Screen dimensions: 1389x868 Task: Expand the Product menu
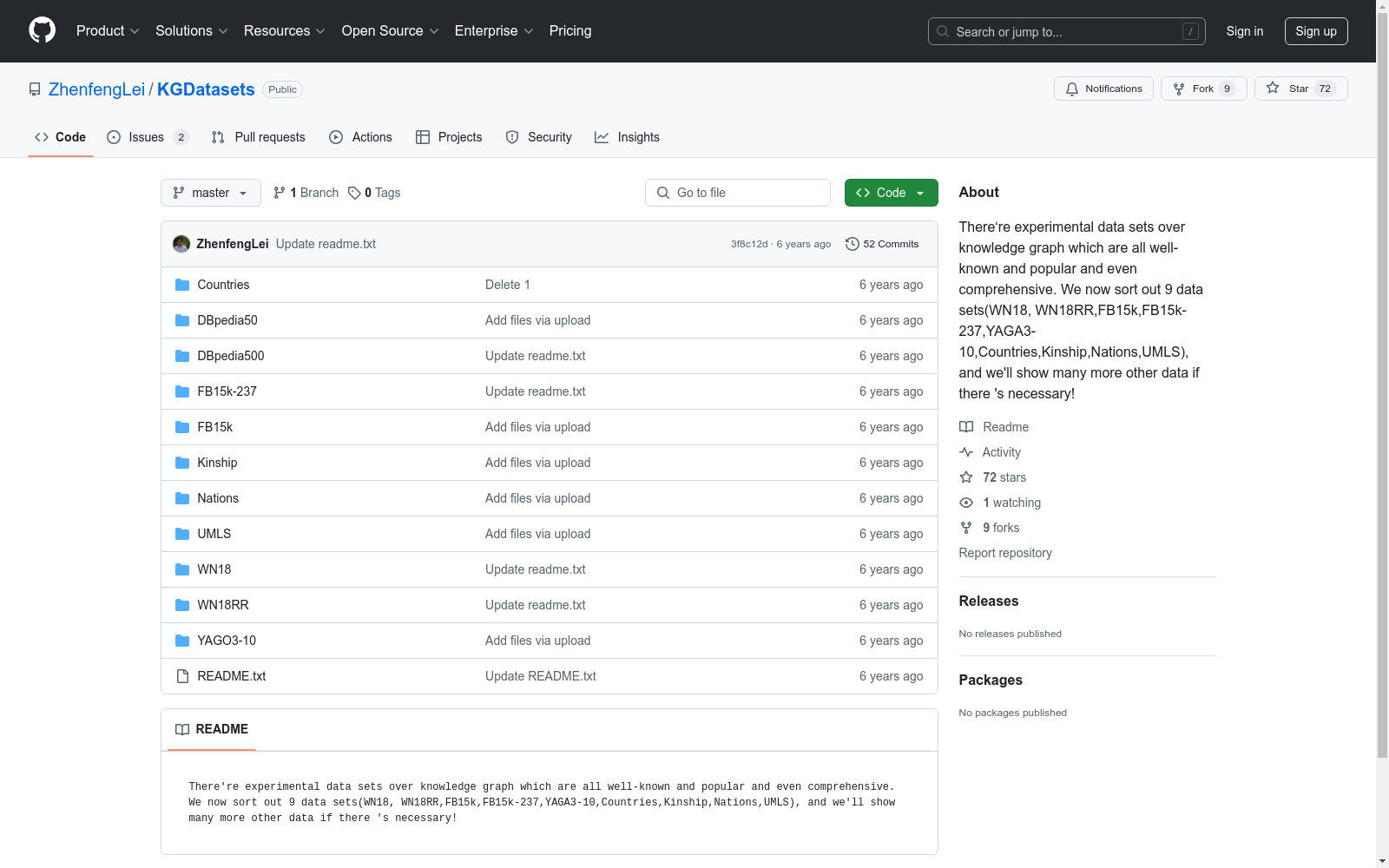click(x=108, y=31)
